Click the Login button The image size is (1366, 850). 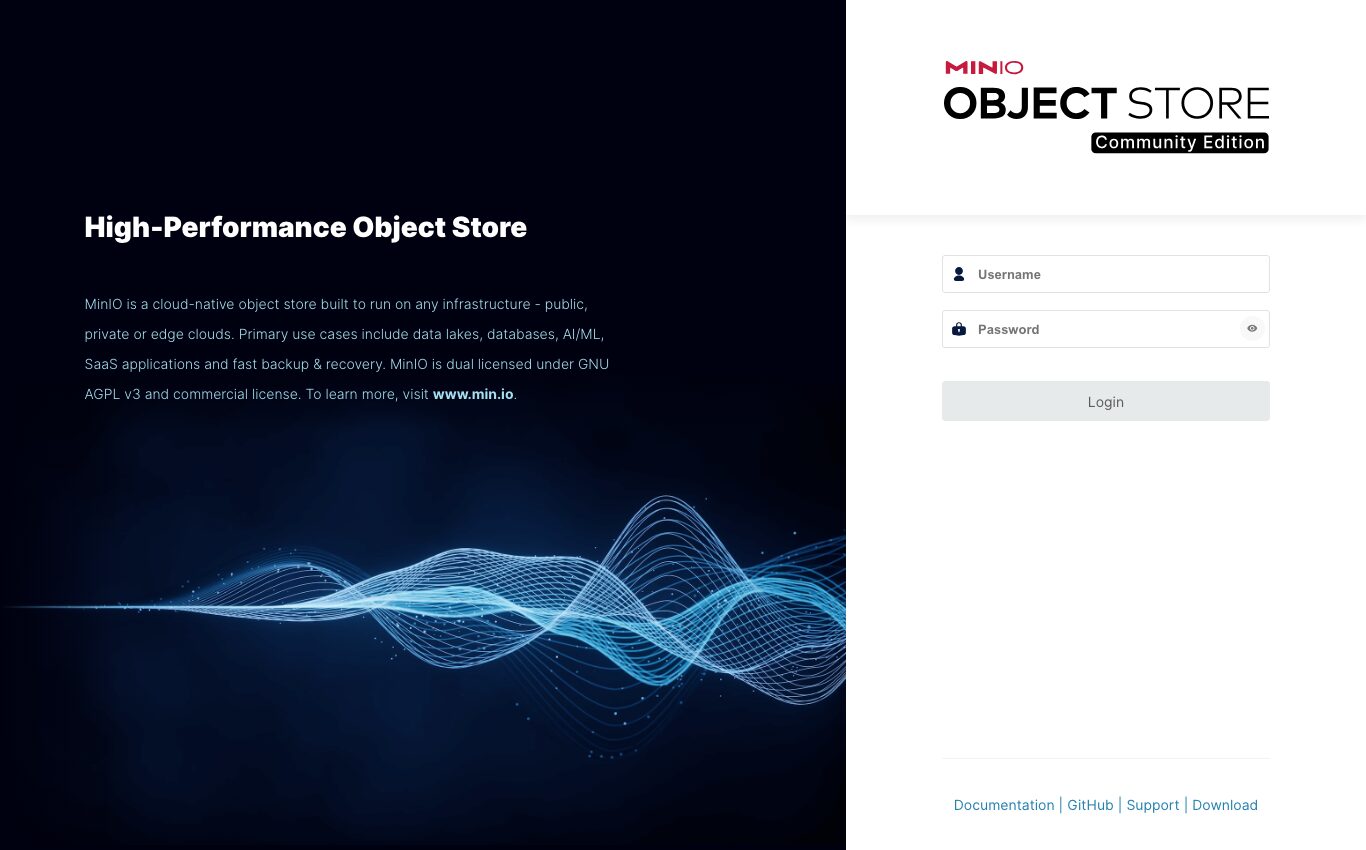tap(1106, 401)
